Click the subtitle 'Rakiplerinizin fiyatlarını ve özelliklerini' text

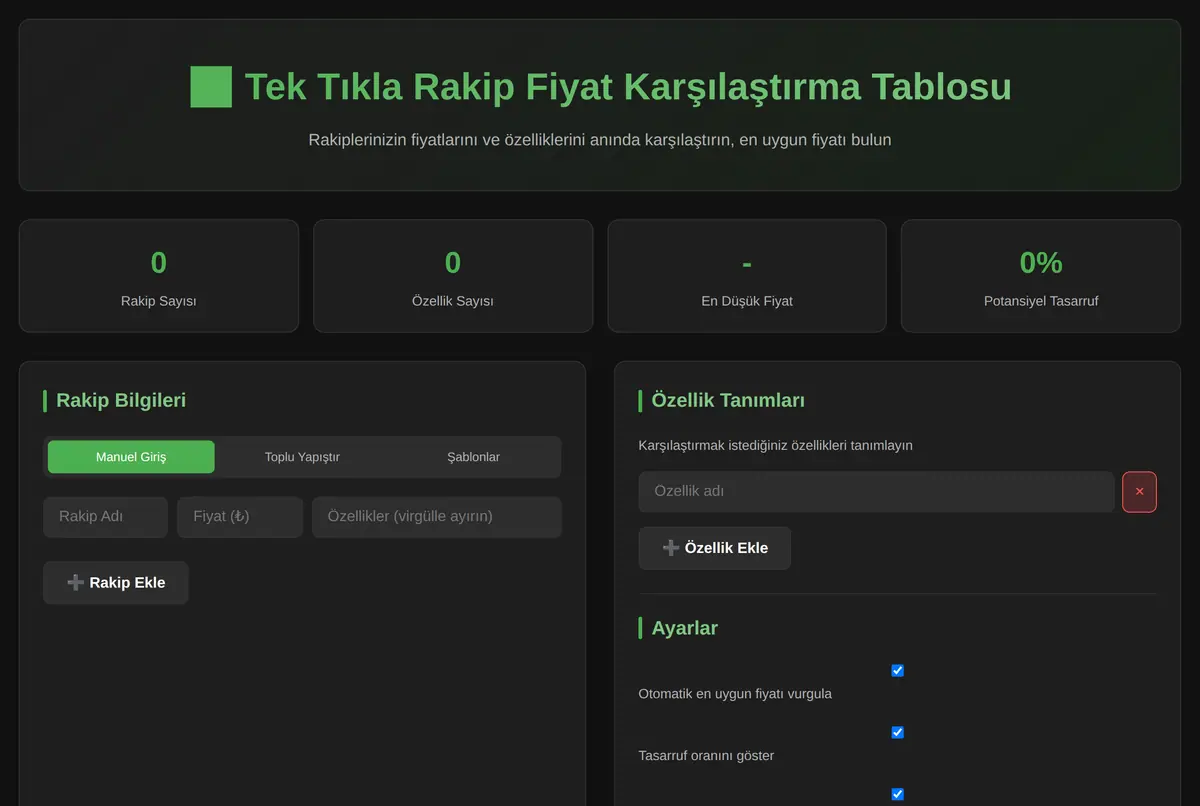(600, 140)
